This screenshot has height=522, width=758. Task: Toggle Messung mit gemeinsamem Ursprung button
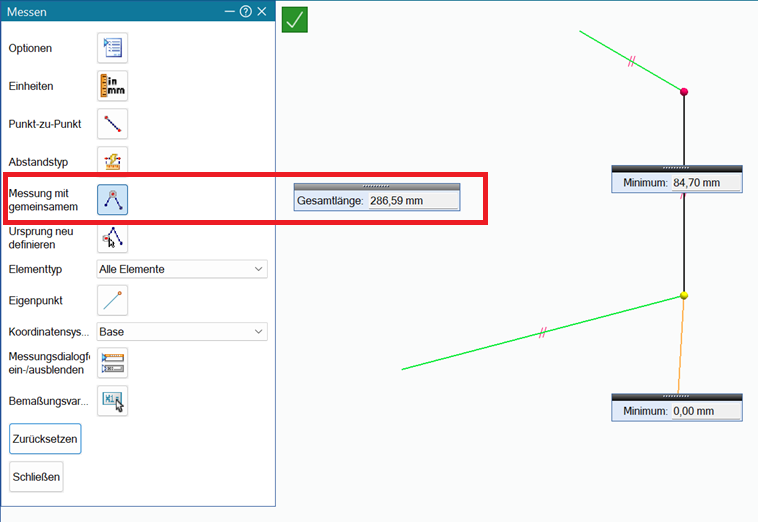pyautogui.click(x=112, y=200)
